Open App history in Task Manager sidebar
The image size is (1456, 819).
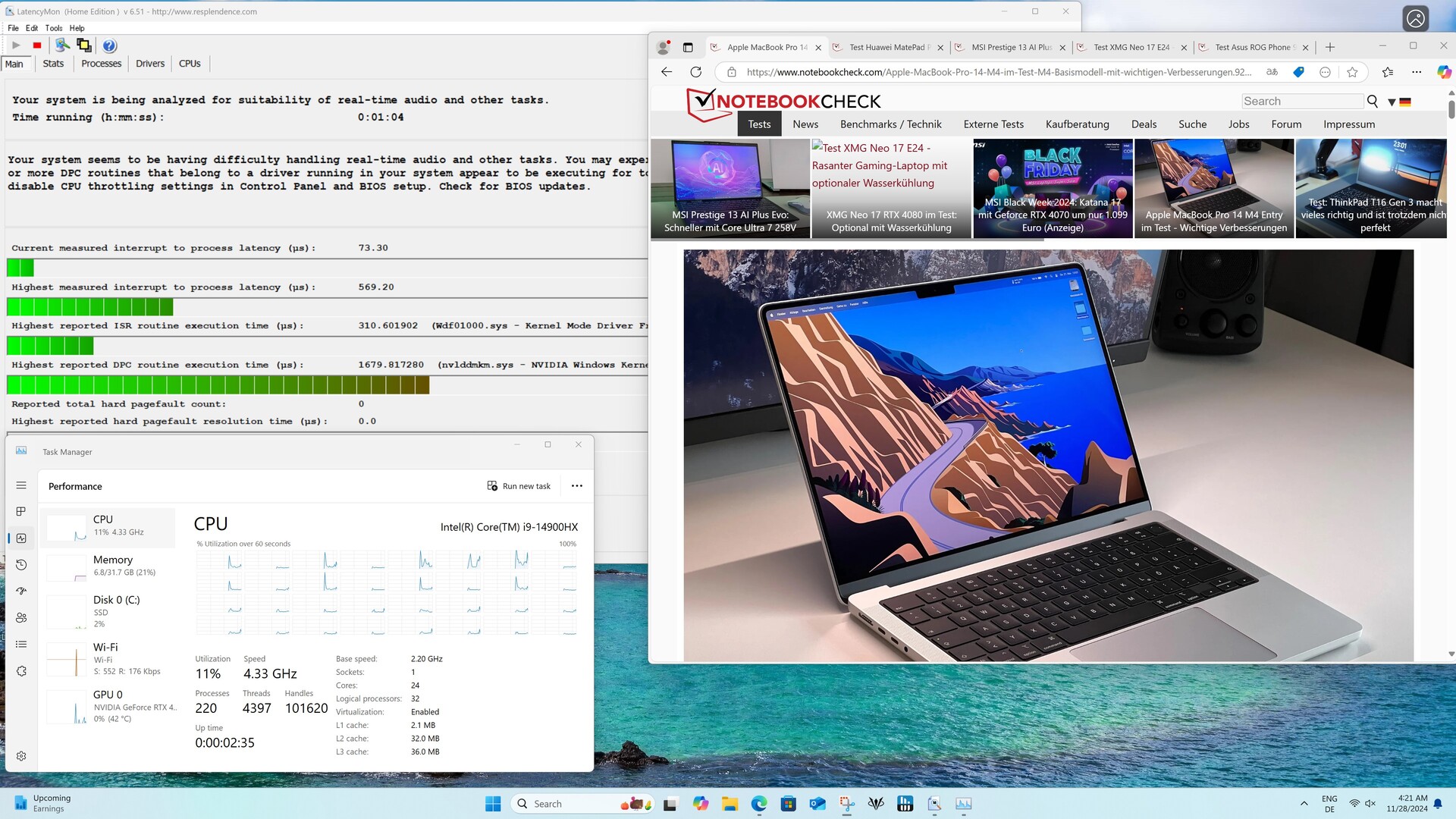point(21,565)
